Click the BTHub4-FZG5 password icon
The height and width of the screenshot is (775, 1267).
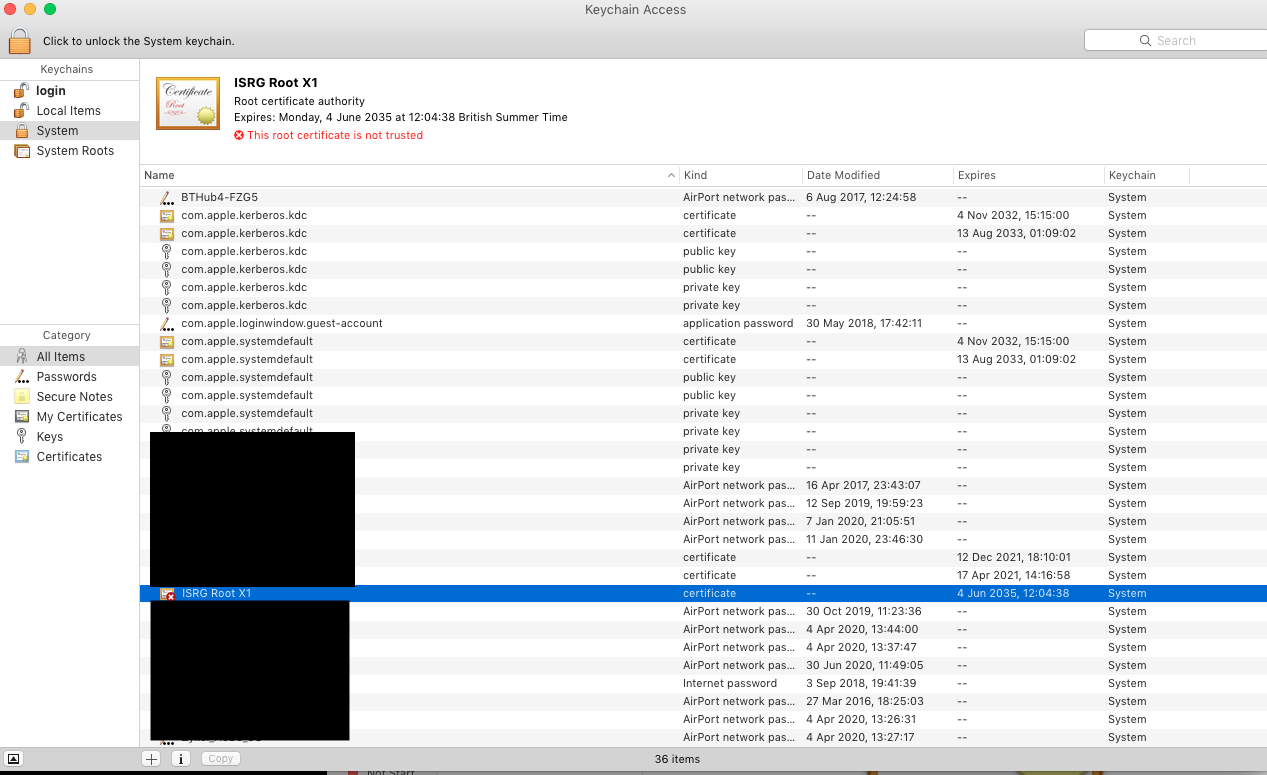pyautogui.click(x=167, y=198)
